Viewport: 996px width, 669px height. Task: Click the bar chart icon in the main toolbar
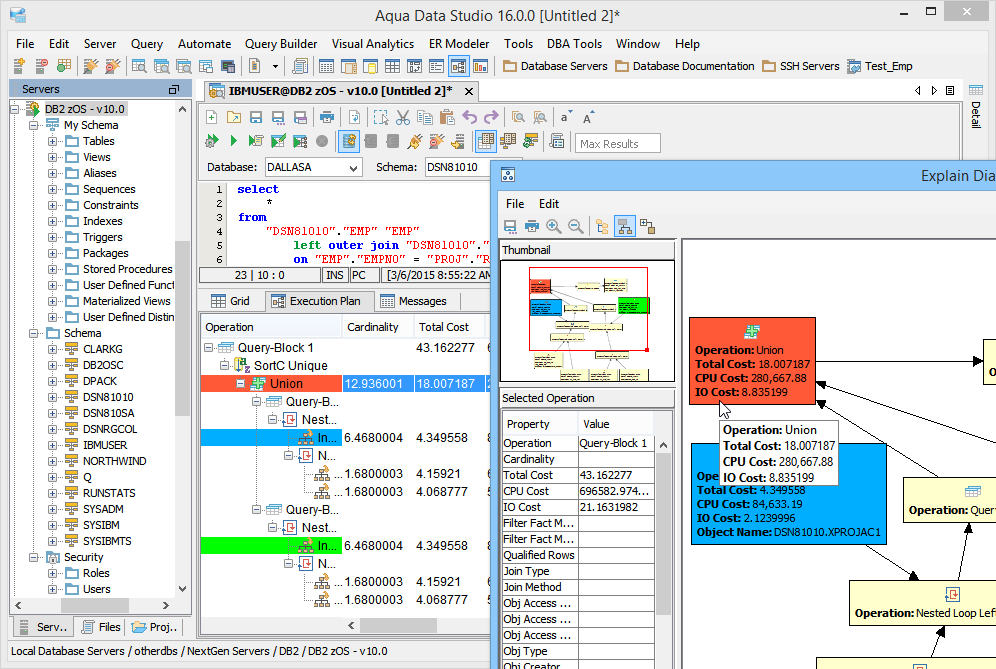click(x=481, y=65)
